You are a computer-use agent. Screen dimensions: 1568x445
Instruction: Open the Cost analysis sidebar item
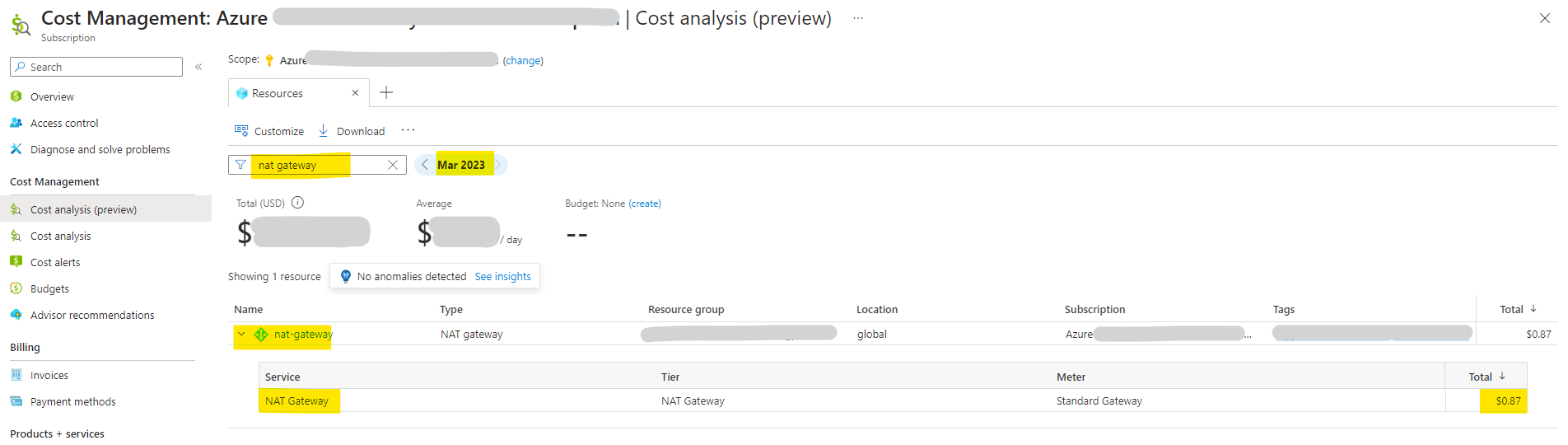(61, 237)
